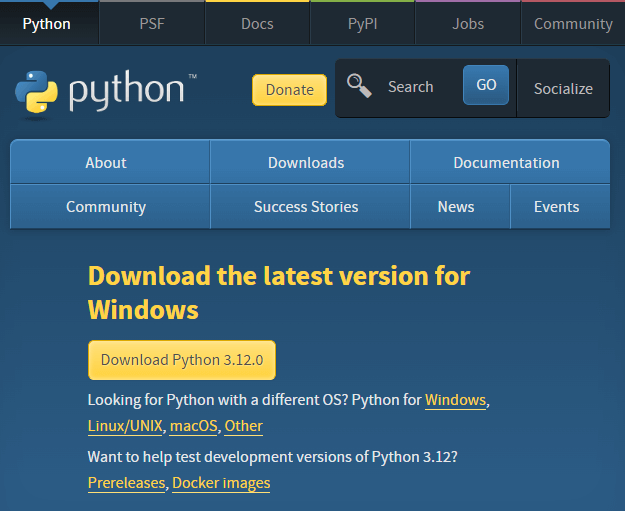Open the Documentation navigation menu

pos(506,163)
